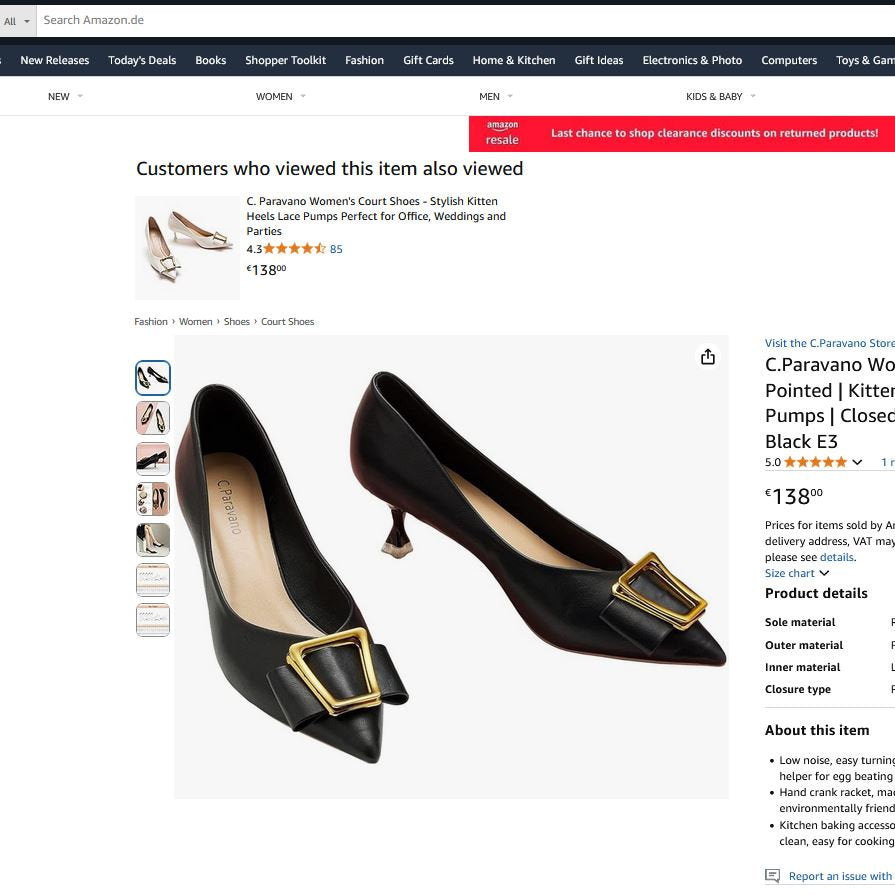The height and width of the screenshot is (895, 895).
Task: Select the fifth thumbnail showing worn shoes
Action: point(153,540)
